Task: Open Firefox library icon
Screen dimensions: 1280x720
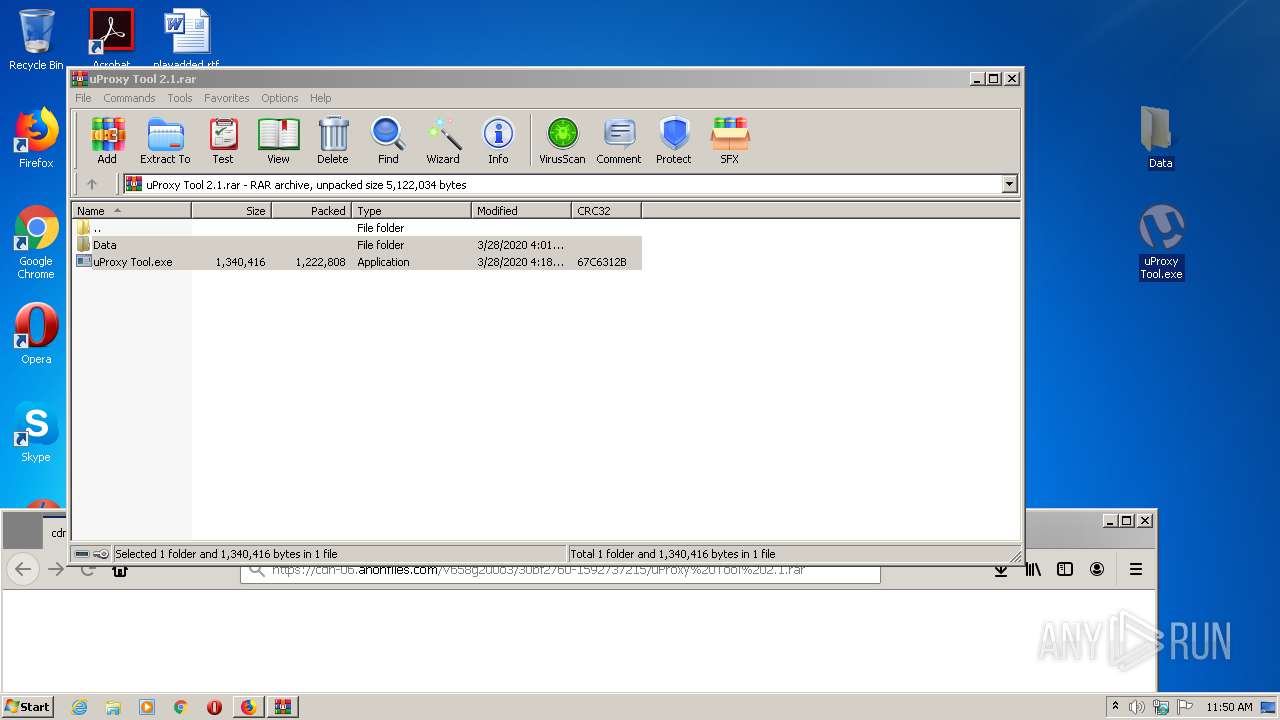Action: 1033,569
